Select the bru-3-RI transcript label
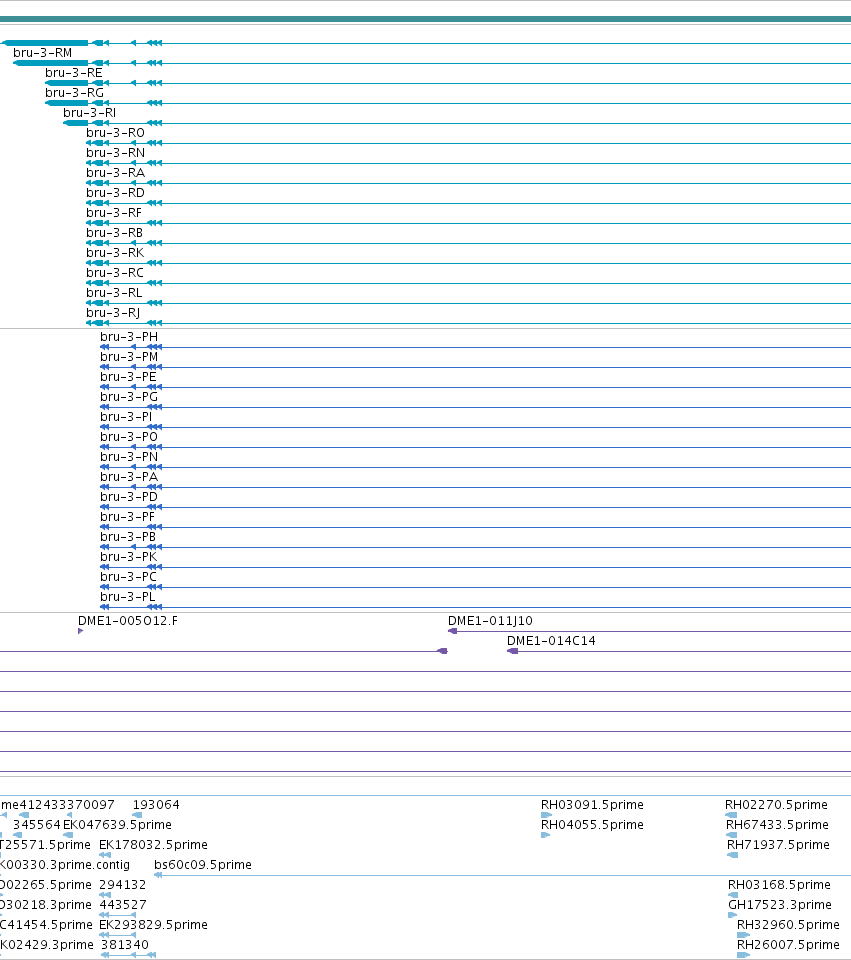The width and height of the screenshot is (851, 960). [x=89, y=113]
